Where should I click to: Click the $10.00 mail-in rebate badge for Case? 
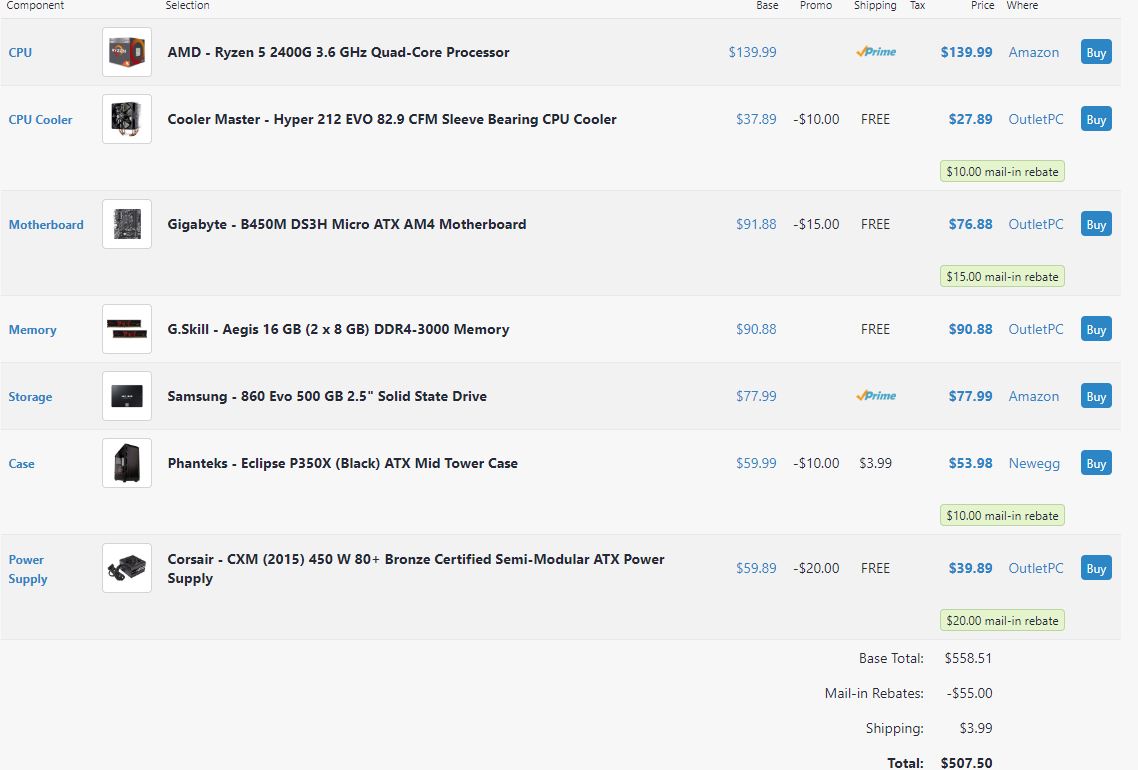point(1002,515)
